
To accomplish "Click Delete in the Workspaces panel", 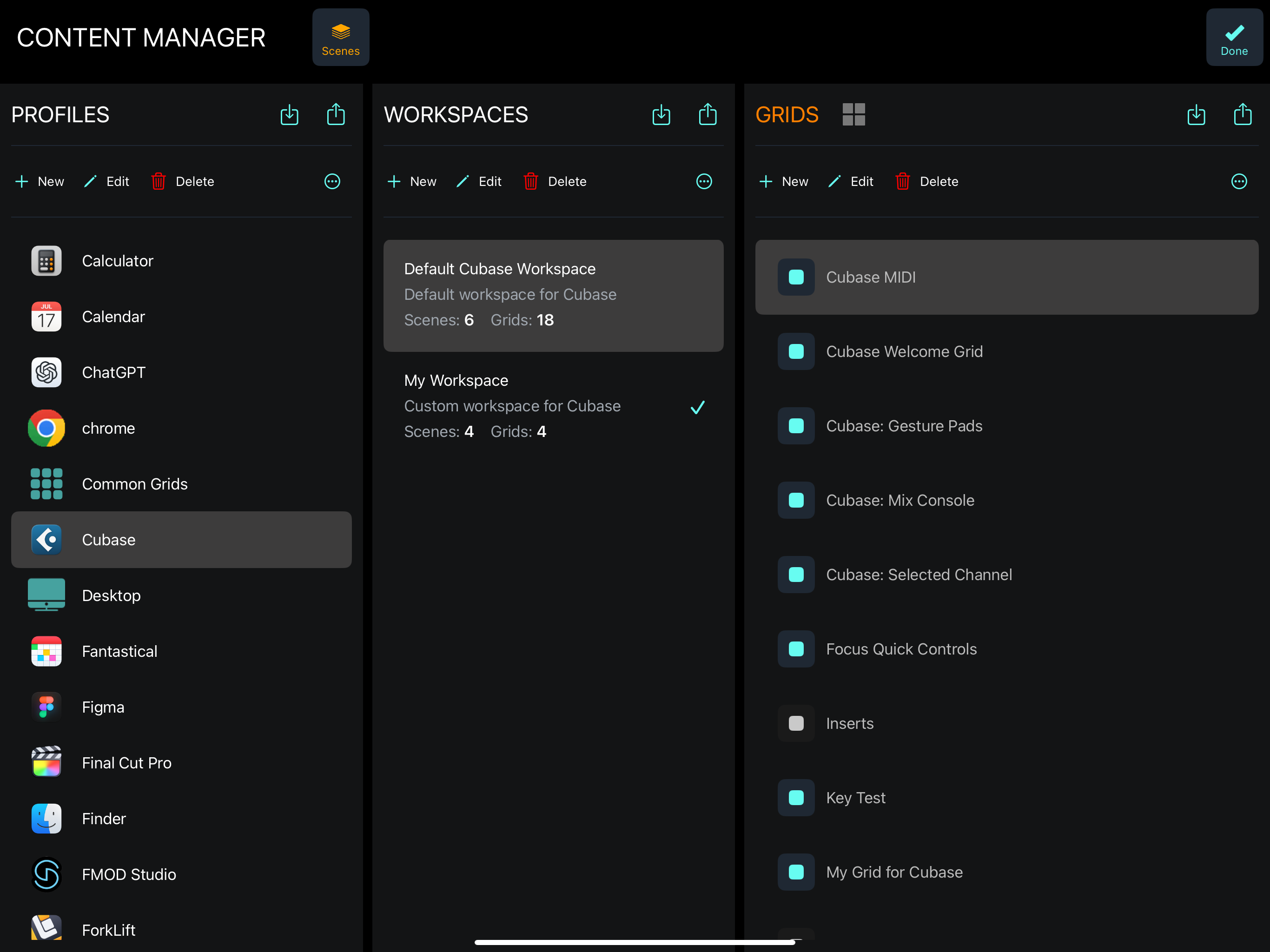I will pyautogui.click(x=555, y=181).
